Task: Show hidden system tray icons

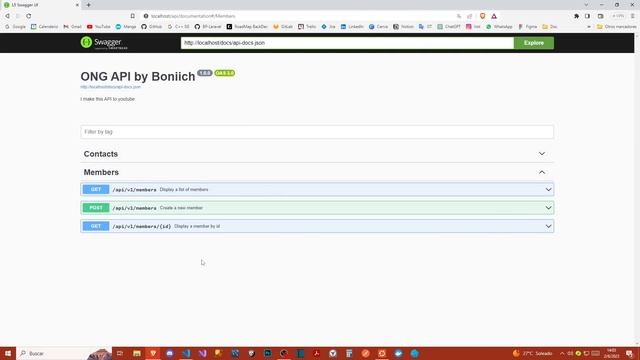Action: pyautogui.click(x=562, y=353)
